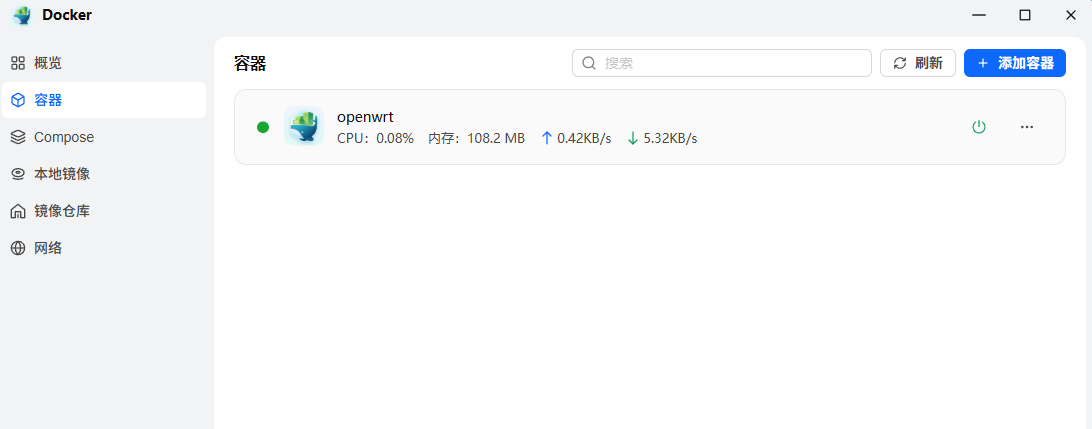
Task: Click the 容器 page heading
Action: click(250, 63)
